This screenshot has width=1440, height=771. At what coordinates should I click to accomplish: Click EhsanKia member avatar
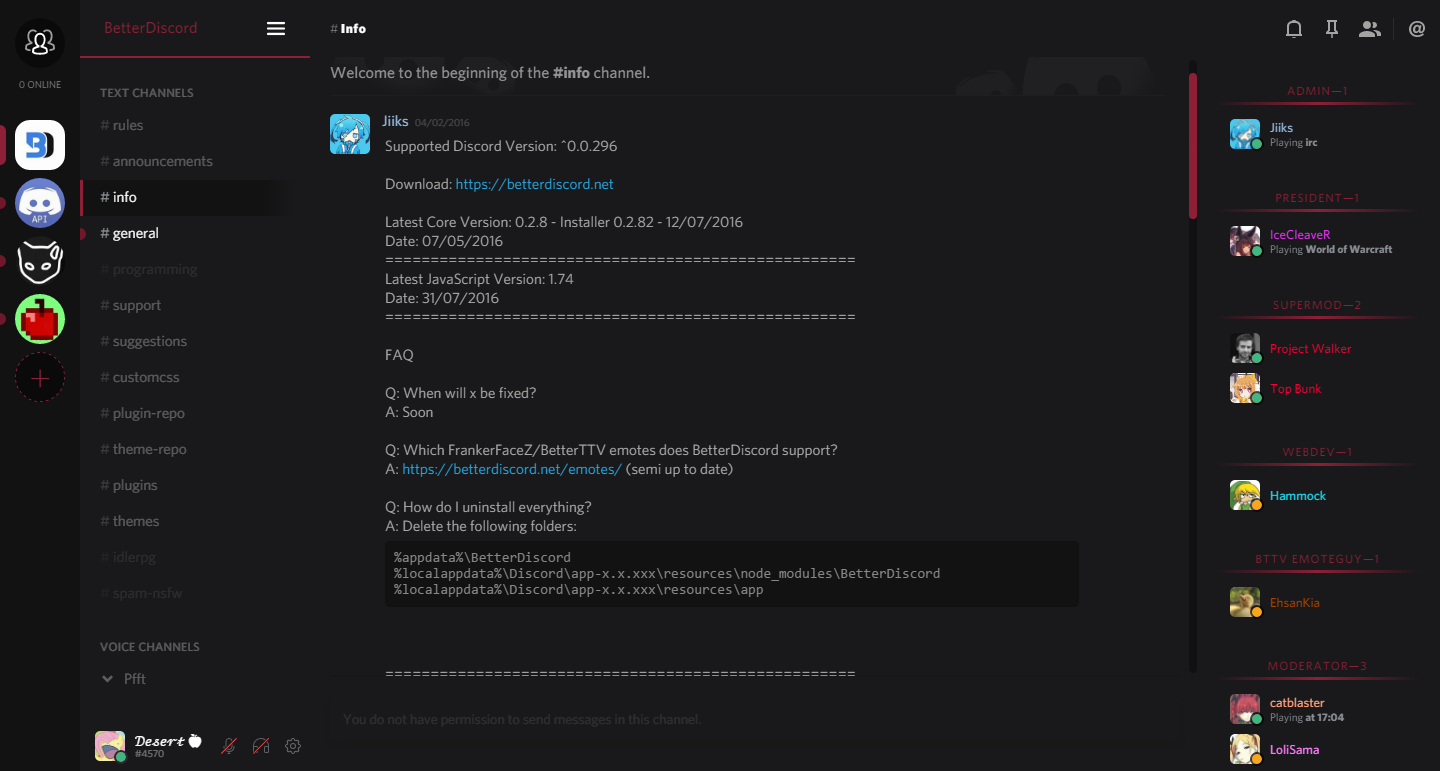tap(1245, 602)
